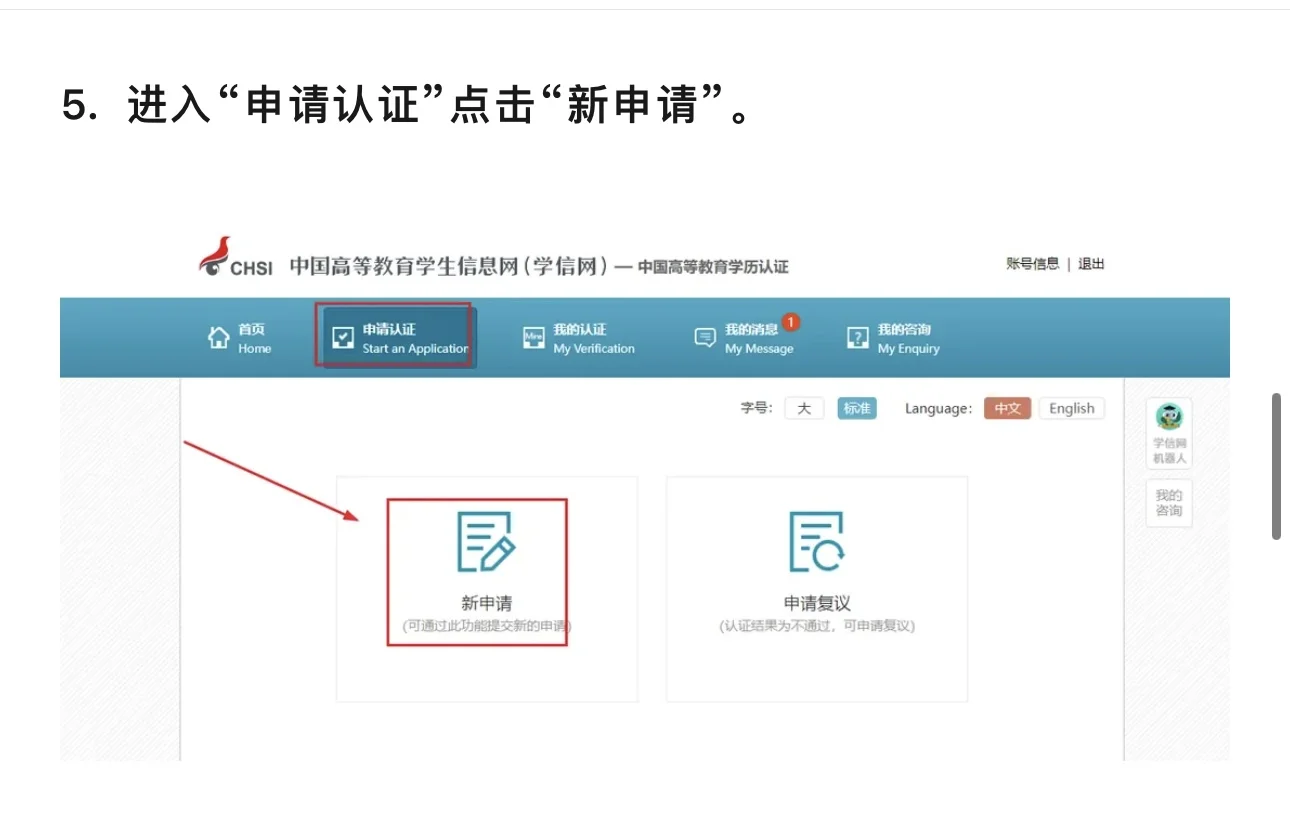Click the Start an Application checkbox icon
Image resolution: width=1290 pixels, height=833 pixels.
[x=343, y=338]
